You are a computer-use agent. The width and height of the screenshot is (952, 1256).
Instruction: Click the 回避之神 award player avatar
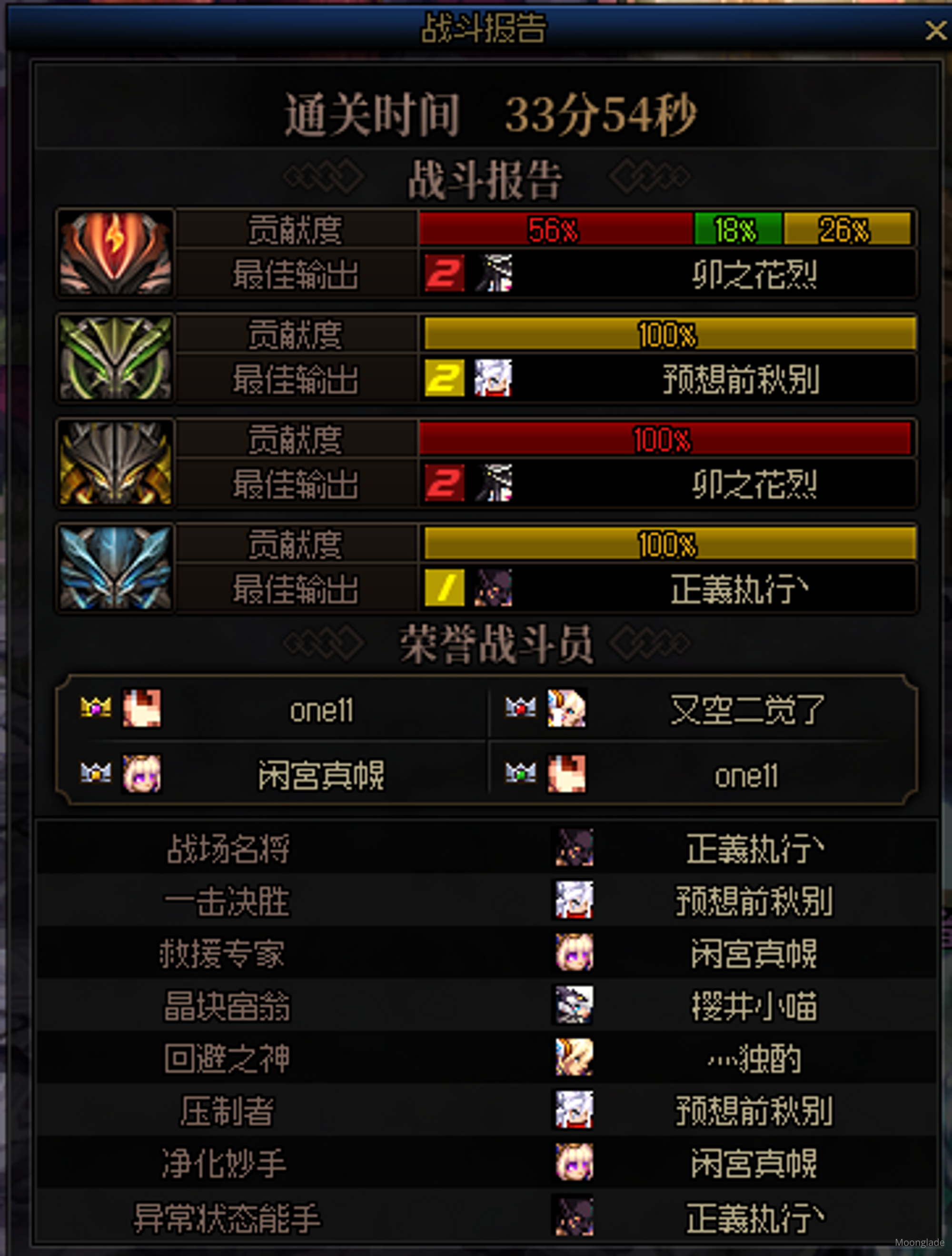point(574,1057)
